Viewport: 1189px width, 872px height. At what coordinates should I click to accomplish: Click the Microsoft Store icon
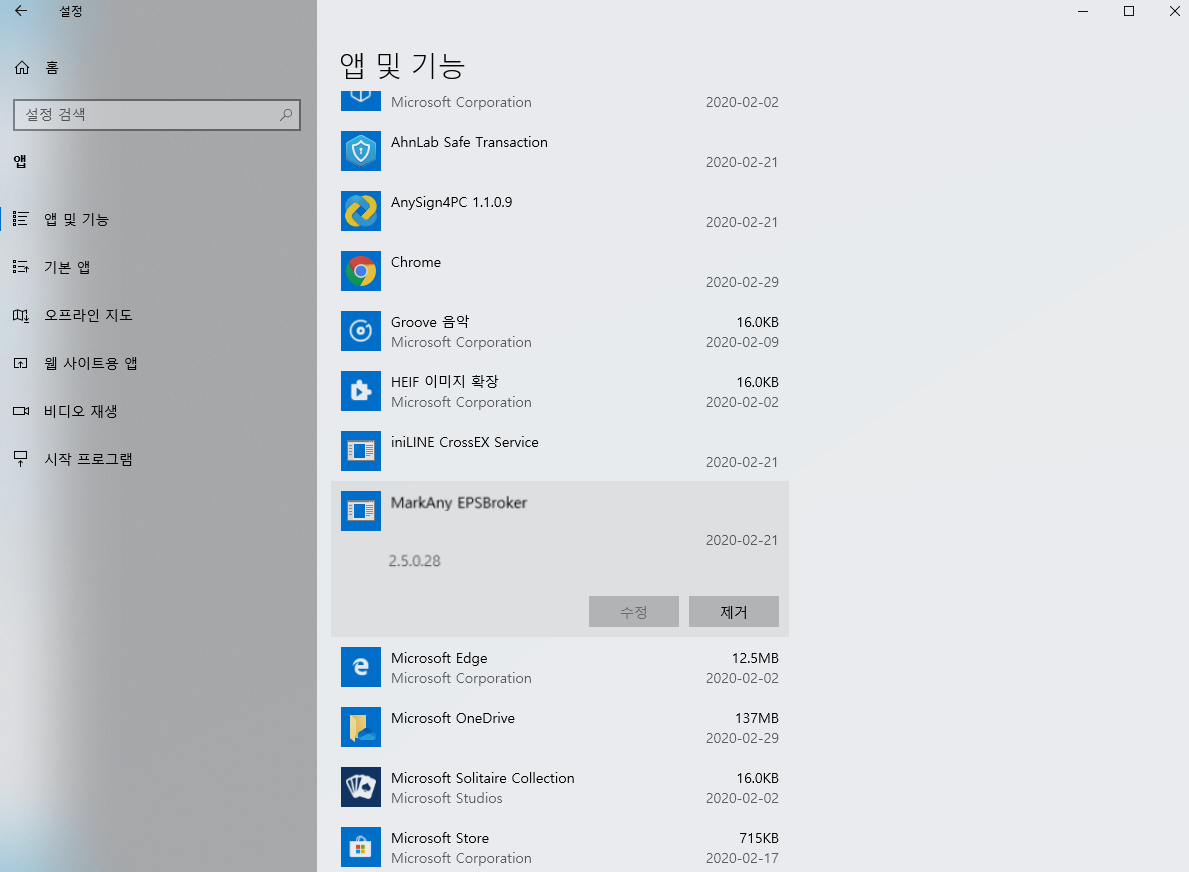[x=361, y=846]
